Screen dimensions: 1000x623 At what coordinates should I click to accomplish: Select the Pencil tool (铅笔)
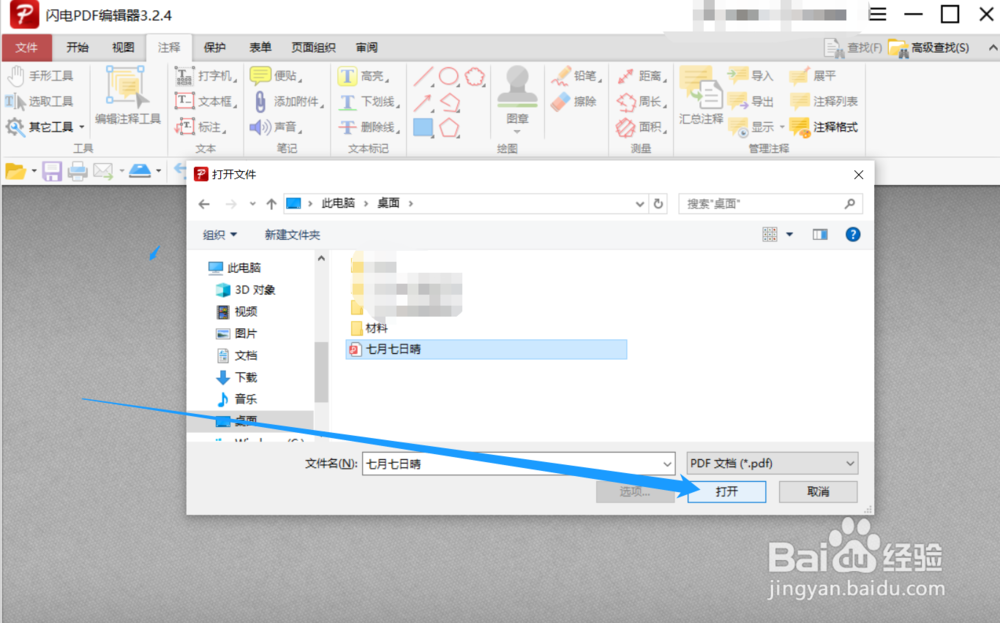click(x=575, y=76)
